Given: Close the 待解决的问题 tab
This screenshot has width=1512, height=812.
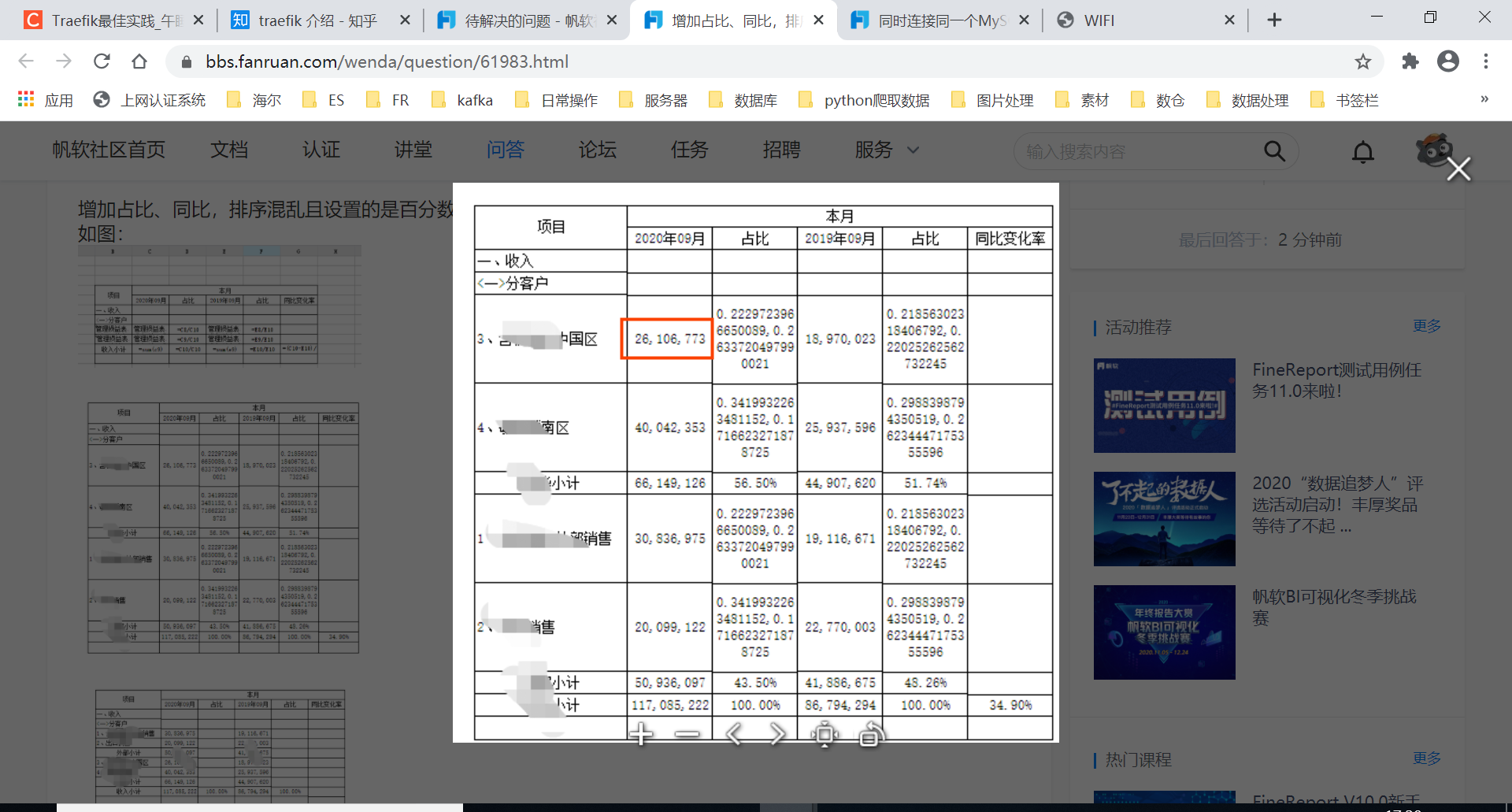Looking at the screenshot, I should pyautogui.click(x=612, y=20).
